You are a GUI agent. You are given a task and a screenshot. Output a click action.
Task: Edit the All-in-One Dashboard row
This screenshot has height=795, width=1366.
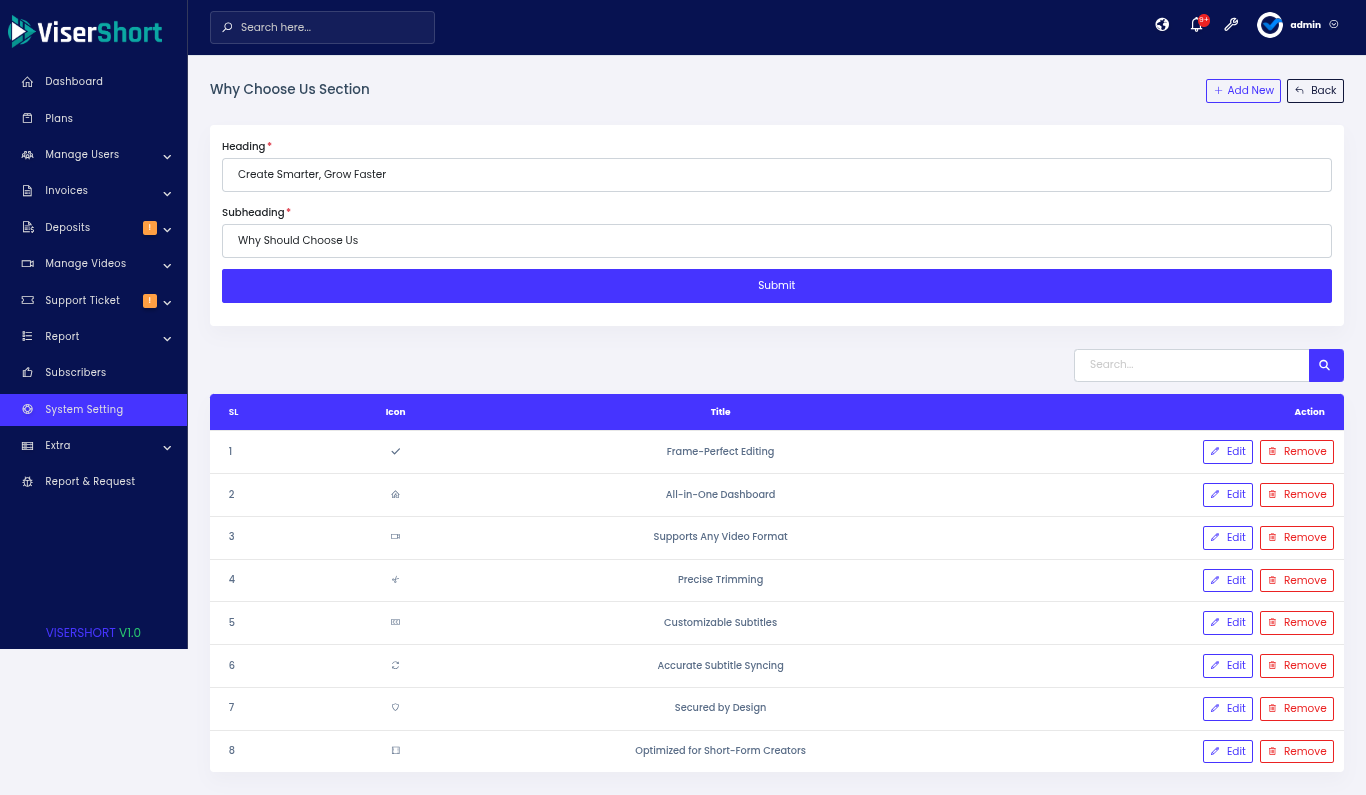tap(1228, 494)
